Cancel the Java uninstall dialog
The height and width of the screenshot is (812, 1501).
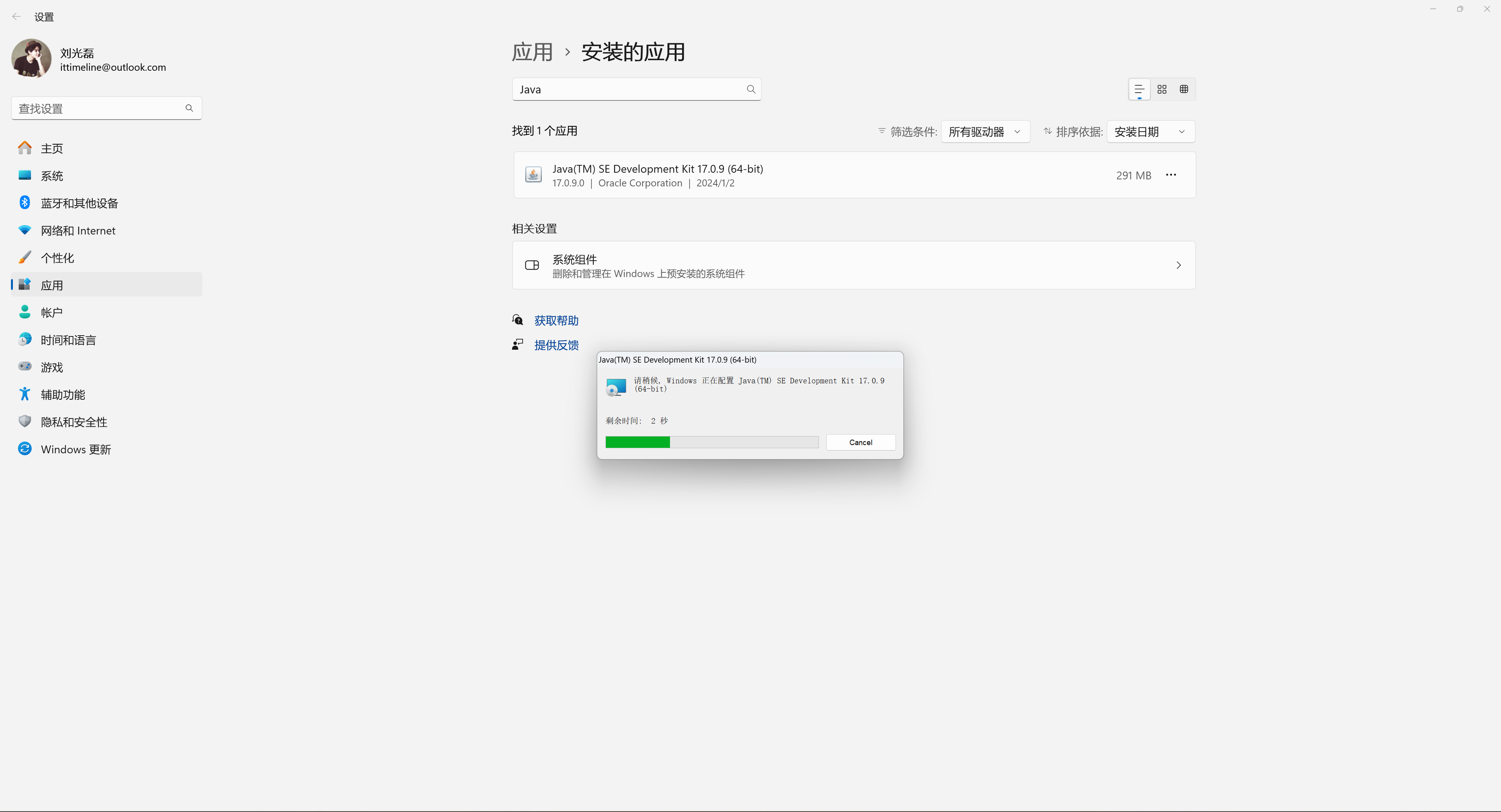coord(861,443)
